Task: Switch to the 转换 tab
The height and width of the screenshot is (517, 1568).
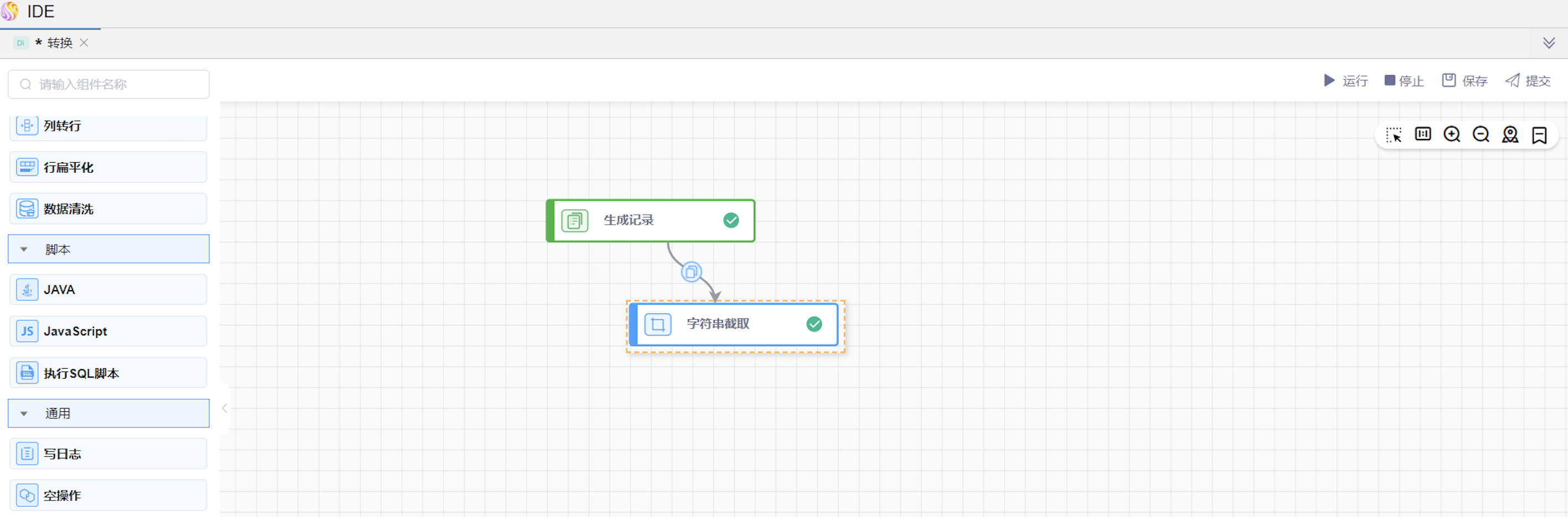Action: [59, 43]
